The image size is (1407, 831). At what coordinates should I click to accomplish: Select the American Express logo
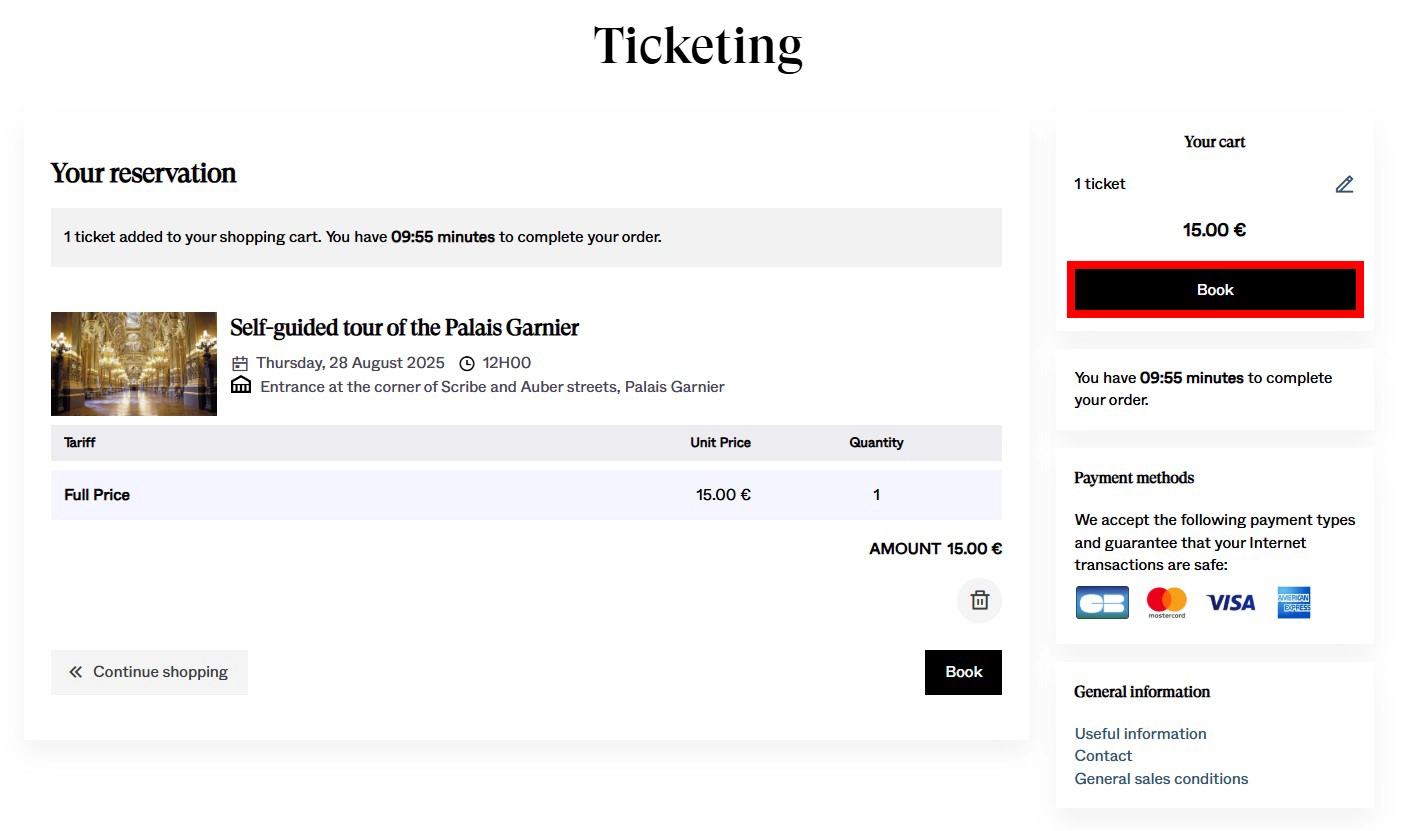[x=1294, y=603]
